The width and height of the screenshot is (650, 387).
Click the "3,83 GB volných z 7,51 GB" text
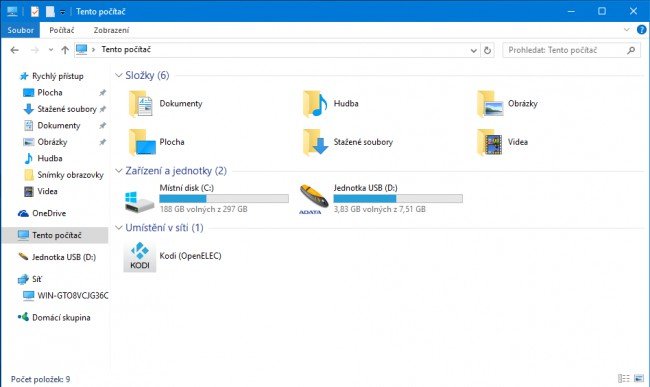(380, 210)
